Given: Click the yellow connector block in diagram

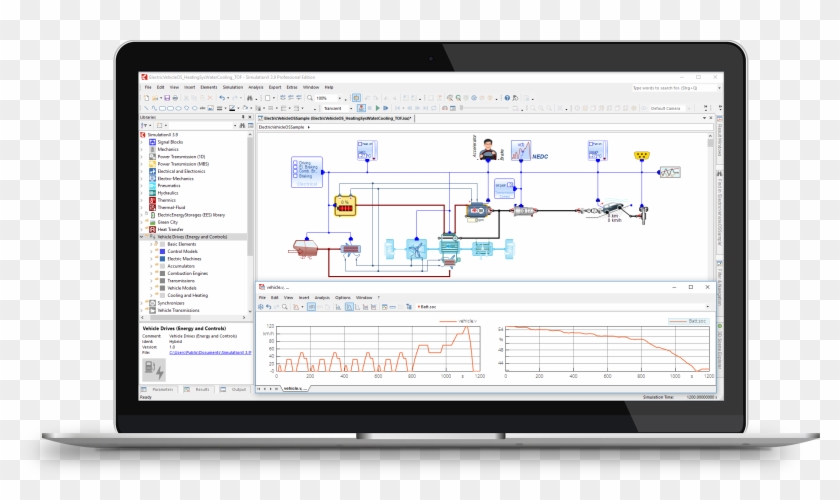Looking at the screenshot, I should pyautogui.click(x=641, y=155).
